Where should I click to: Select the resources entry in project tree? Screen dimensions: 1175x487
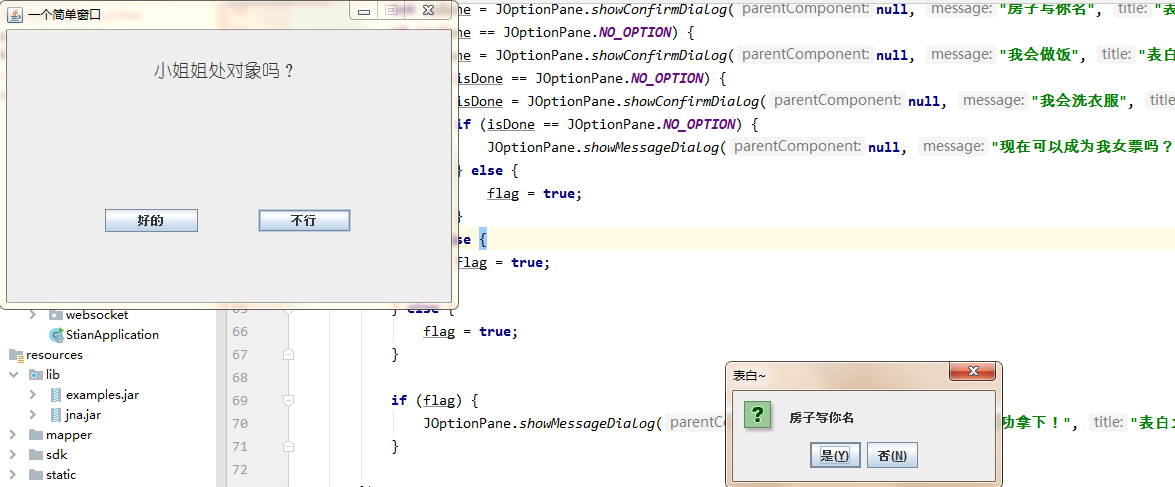click(55, 355)
